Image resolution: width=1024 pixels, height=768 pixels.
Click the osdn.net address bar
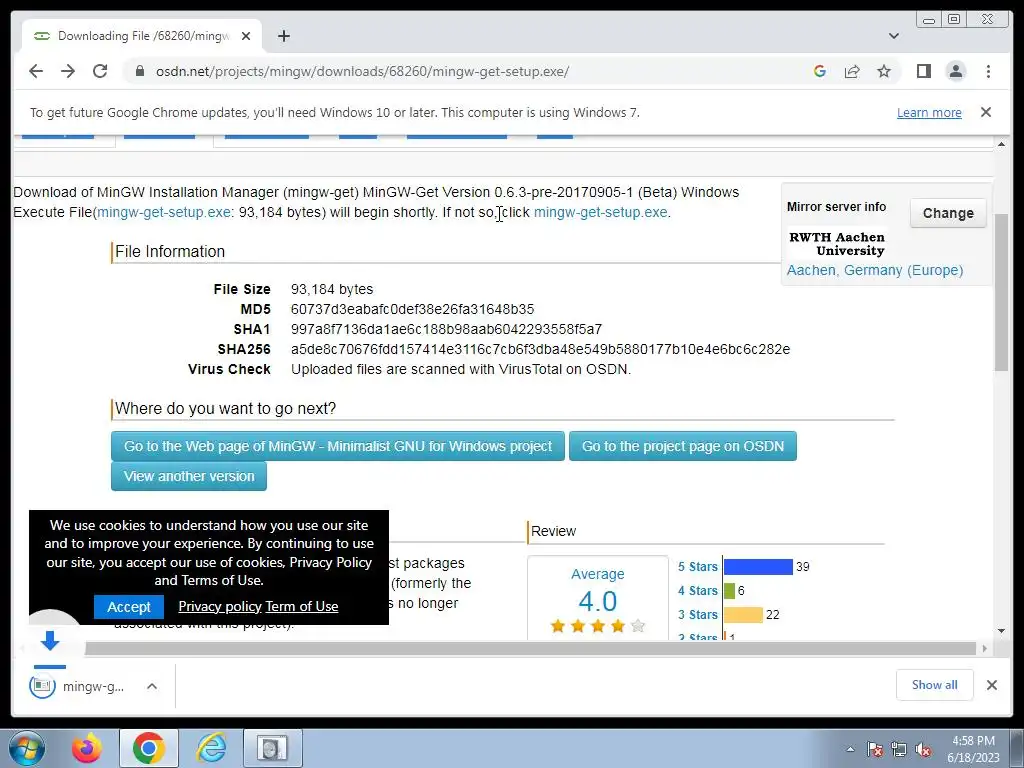point(362,71)
